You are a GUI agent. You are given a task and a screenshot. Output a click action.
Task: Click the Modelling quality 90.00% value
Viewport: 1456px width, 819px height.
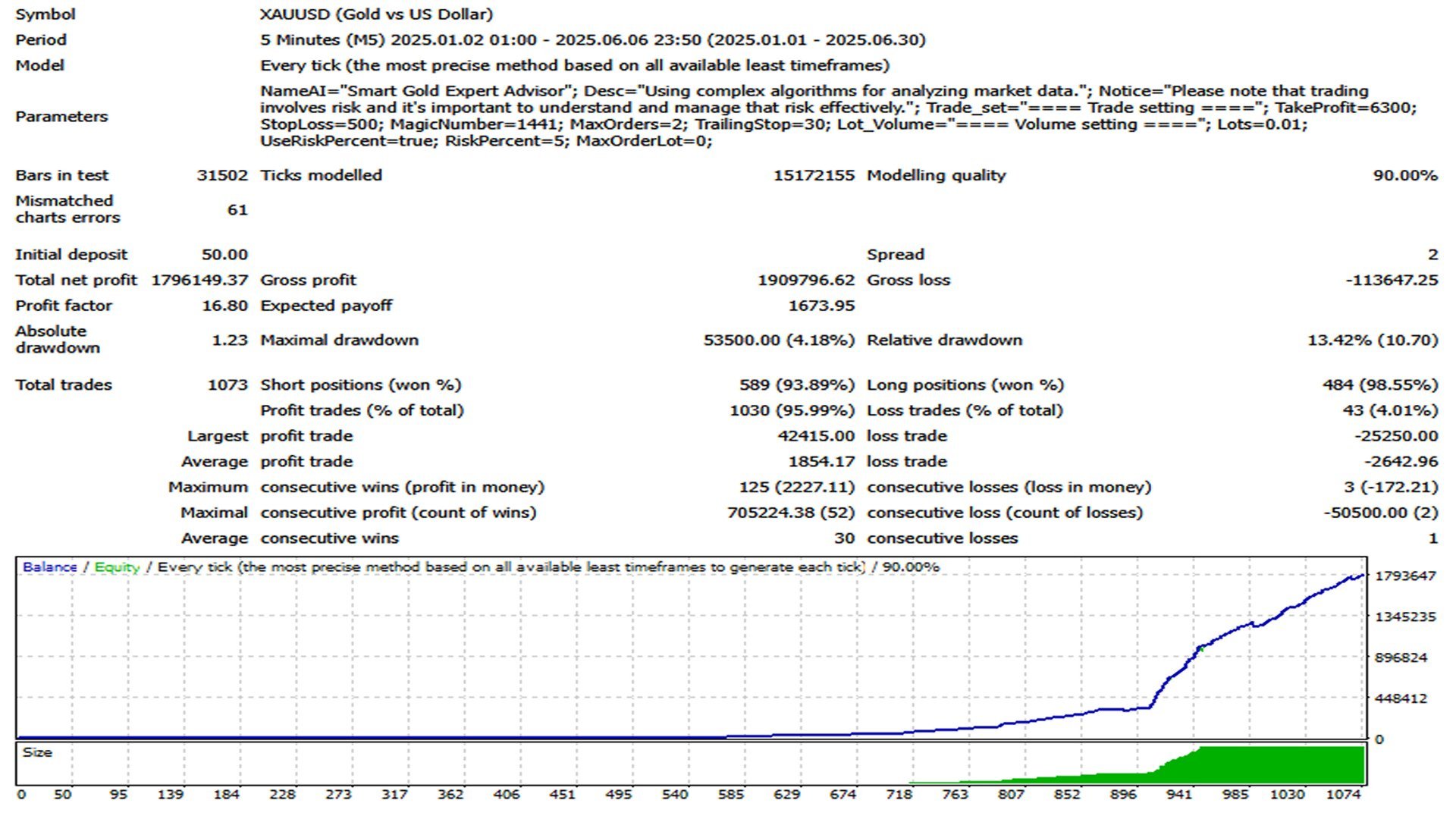coord(1404,175)
